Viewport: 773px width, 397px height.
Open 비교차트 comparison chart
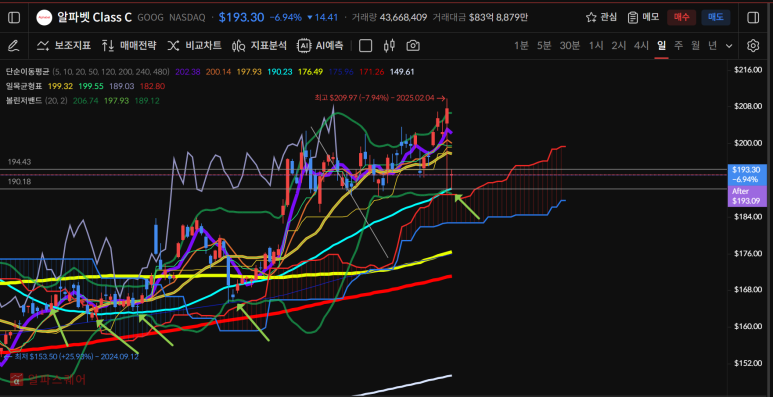tap(194, 46)
